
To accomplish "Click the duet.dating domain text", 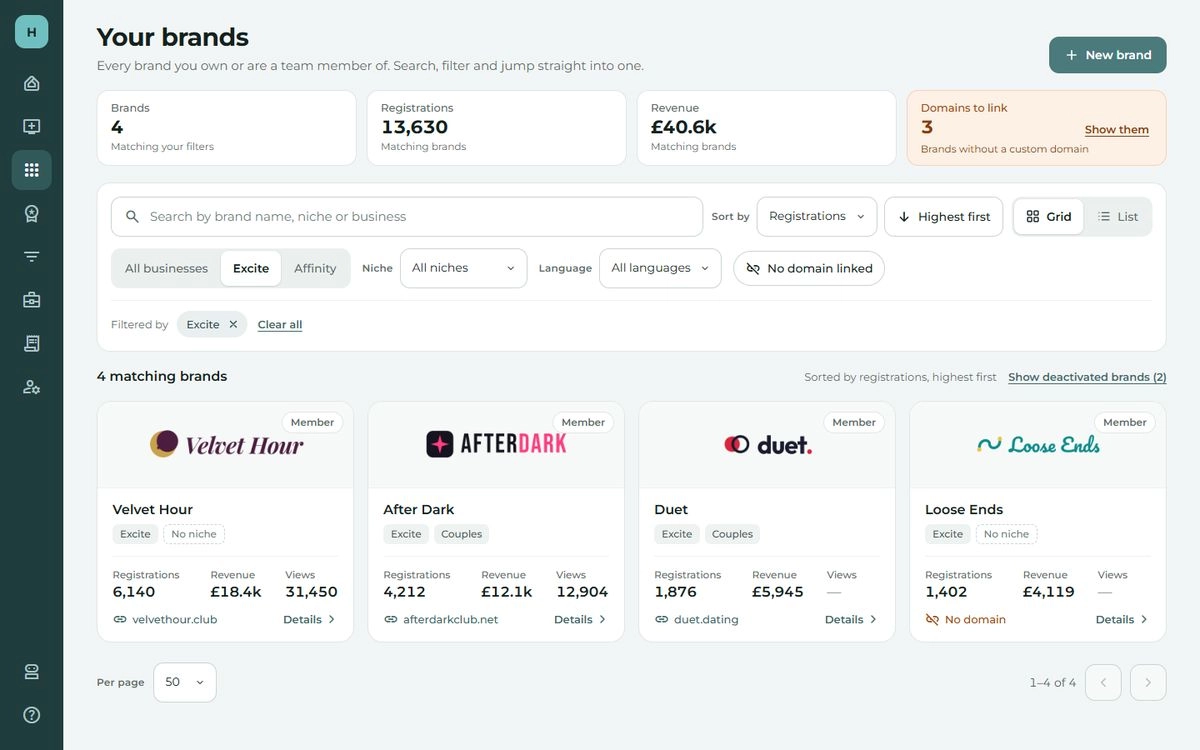I will (706, 620).
